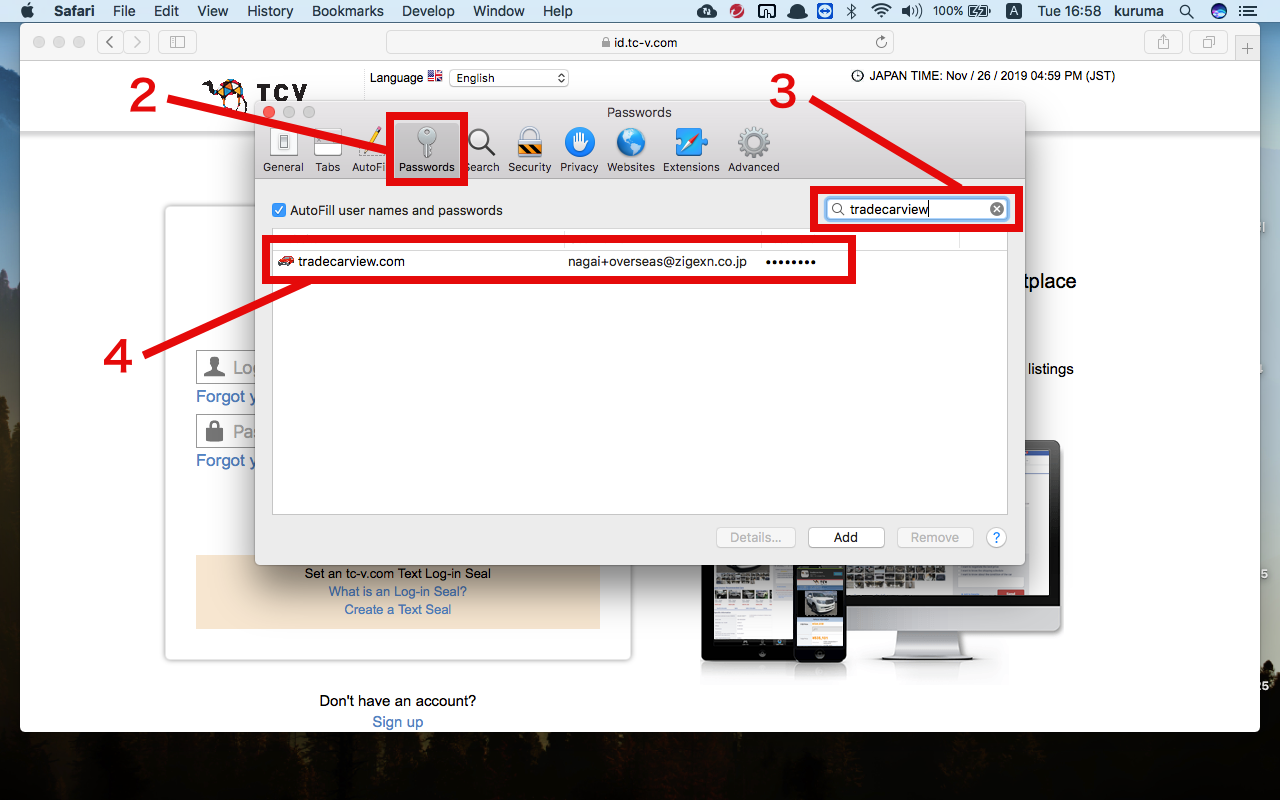
Task: Toggle AutoFill user names and passwords
Action: click(280, 211)
